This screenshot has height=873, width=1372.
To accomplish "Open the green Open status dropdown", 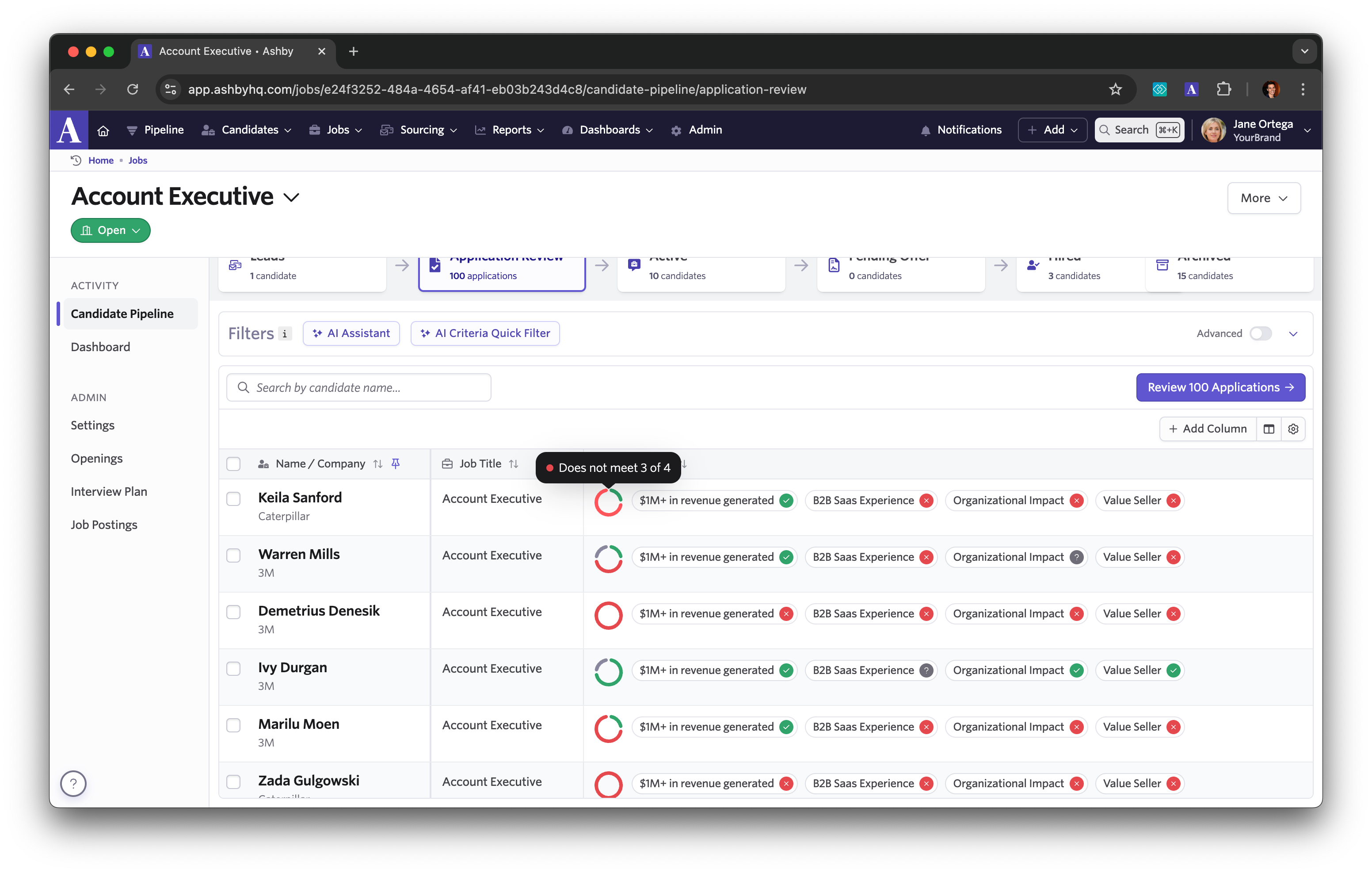I will coord(111,230).
